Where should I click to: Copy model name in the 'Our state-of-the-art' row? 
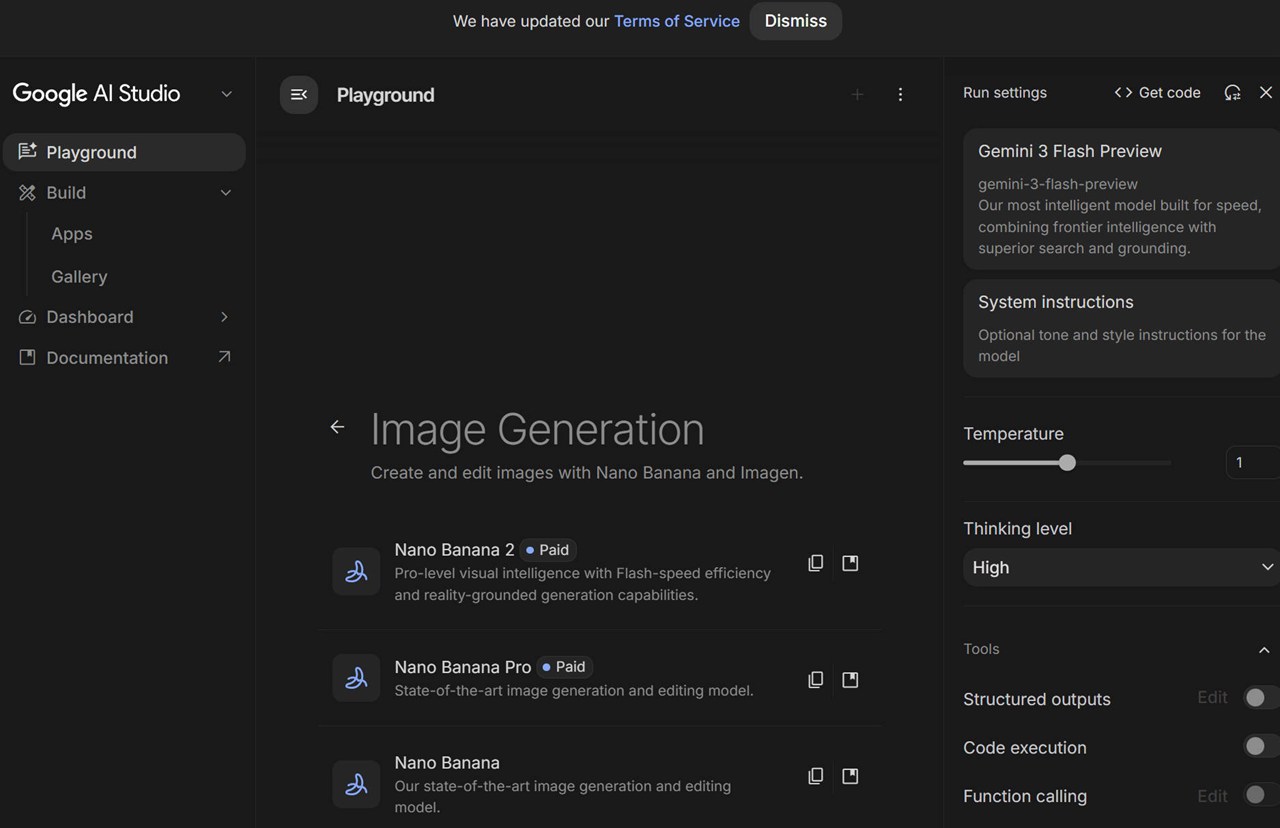[x=816, y=776]
